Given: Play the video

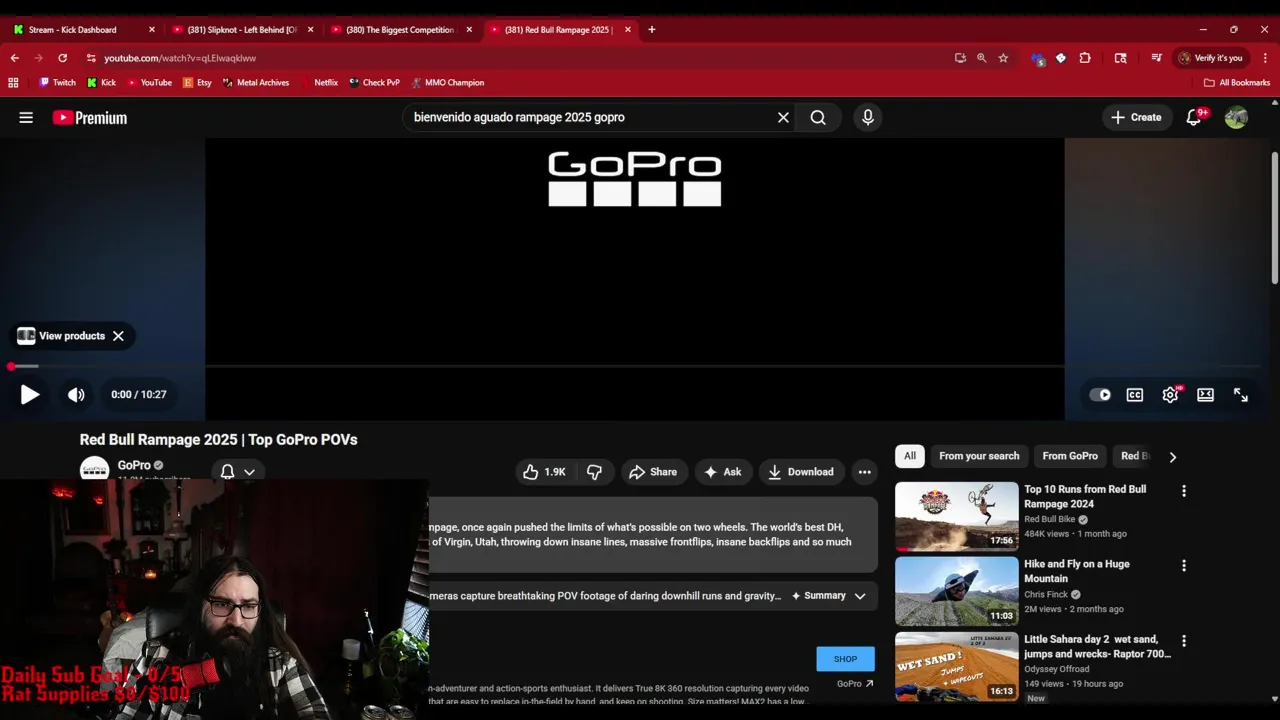Looking at the screenshot, I should point(30,394).
